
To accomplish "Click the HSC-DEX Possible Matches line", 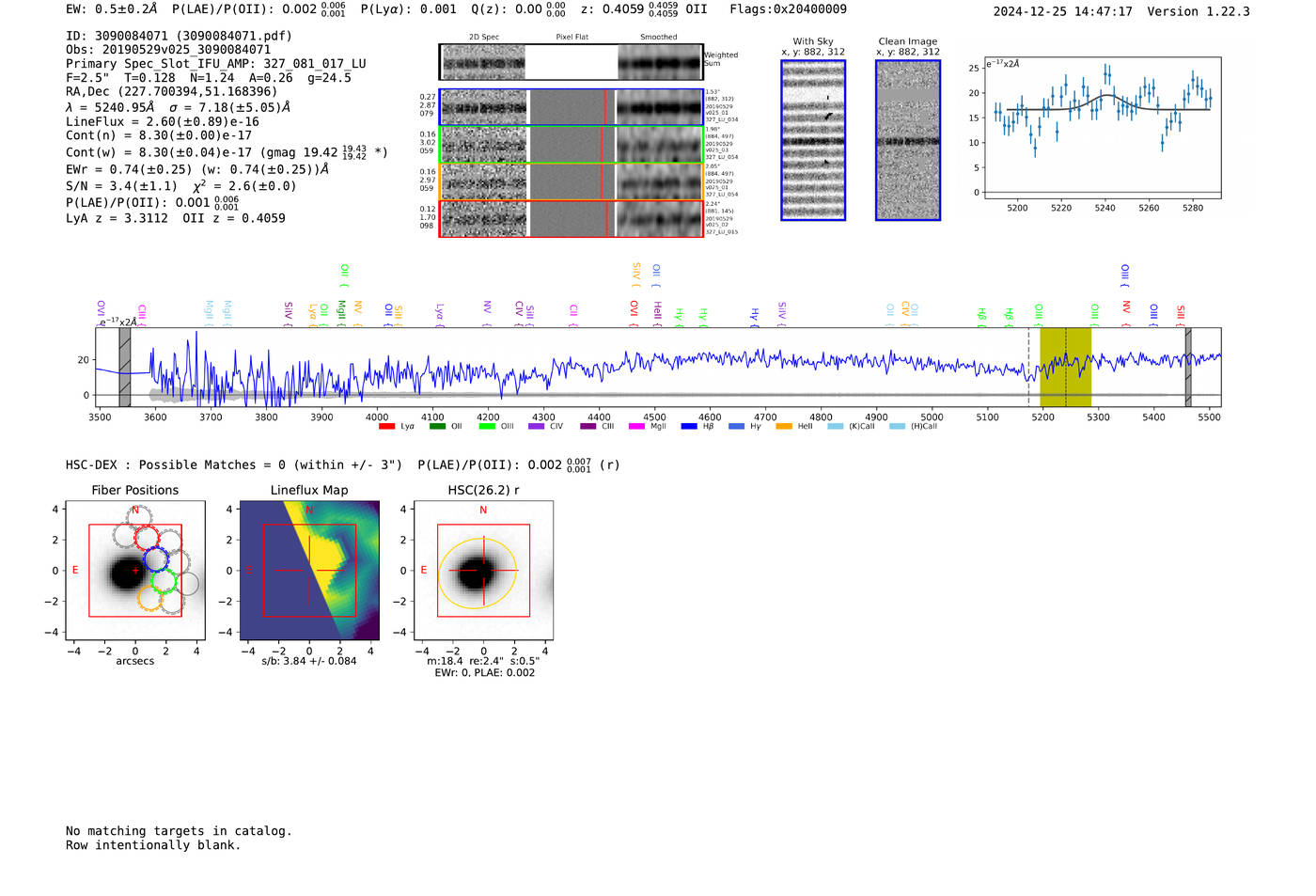I will 342,464.
